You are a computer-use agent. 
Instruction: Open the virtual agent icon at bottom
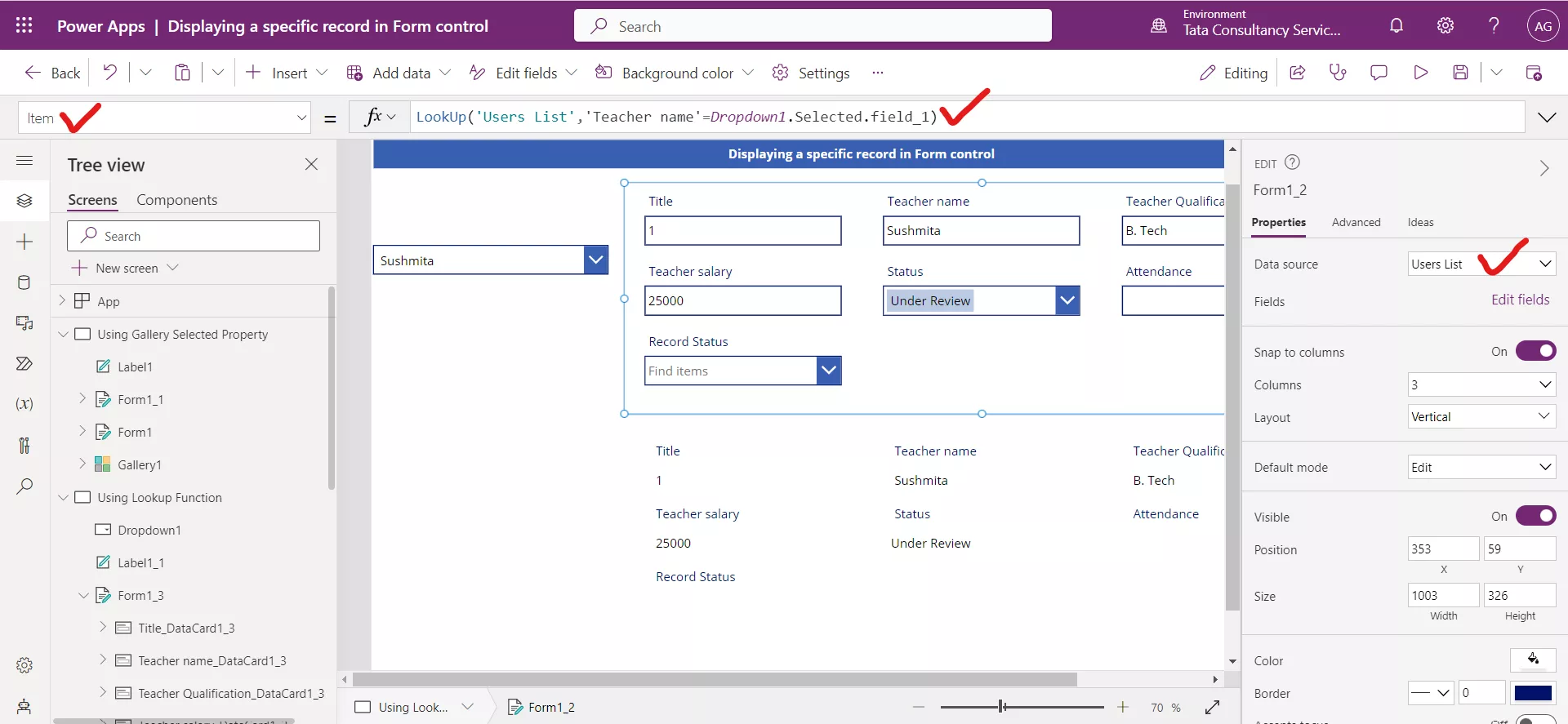(24, 706)
